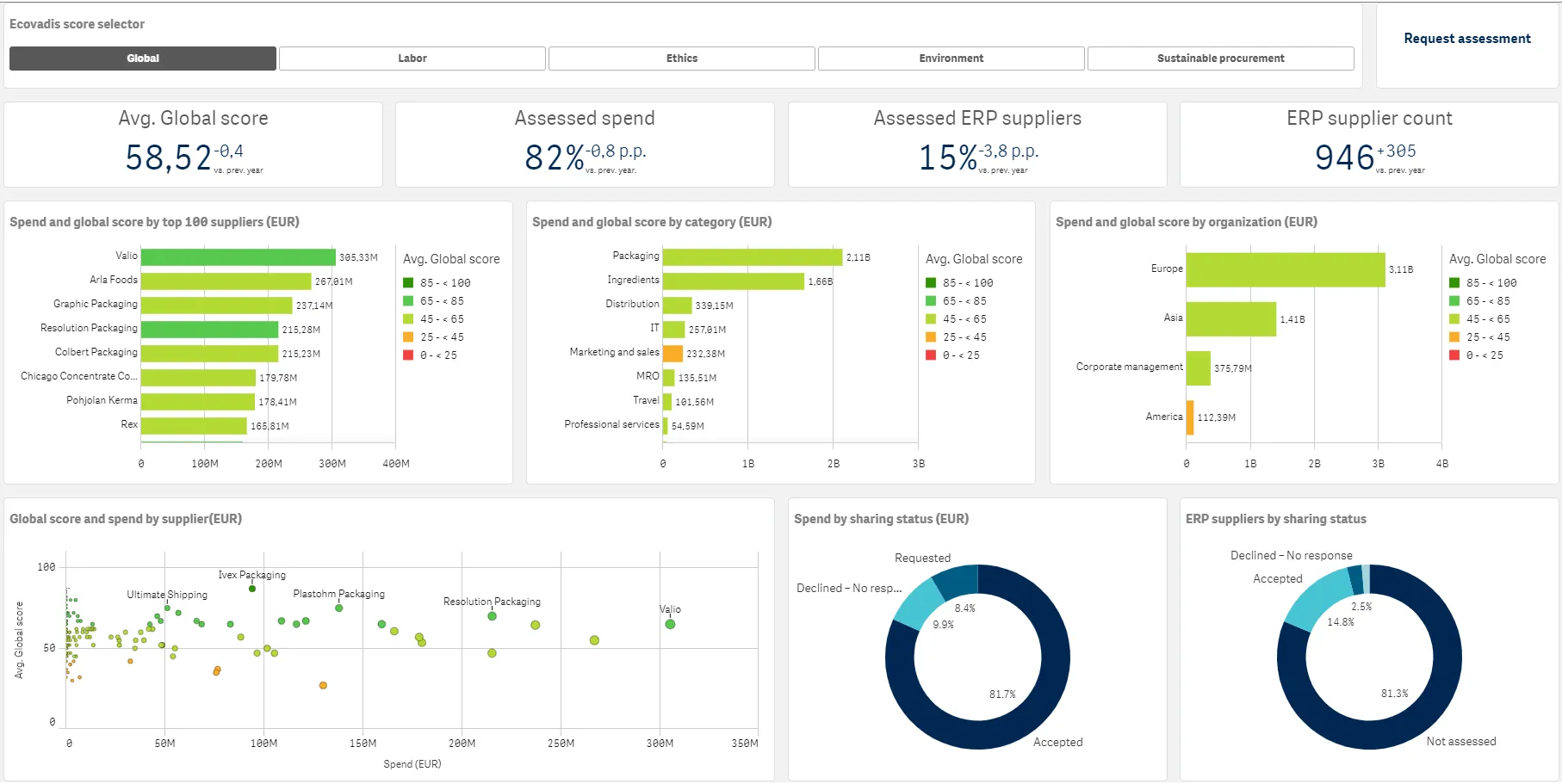The width and height of the screenshot is (1562, 784).
Task: Click the orange Marketing and sales bar
Action: (x=673, y=354)
